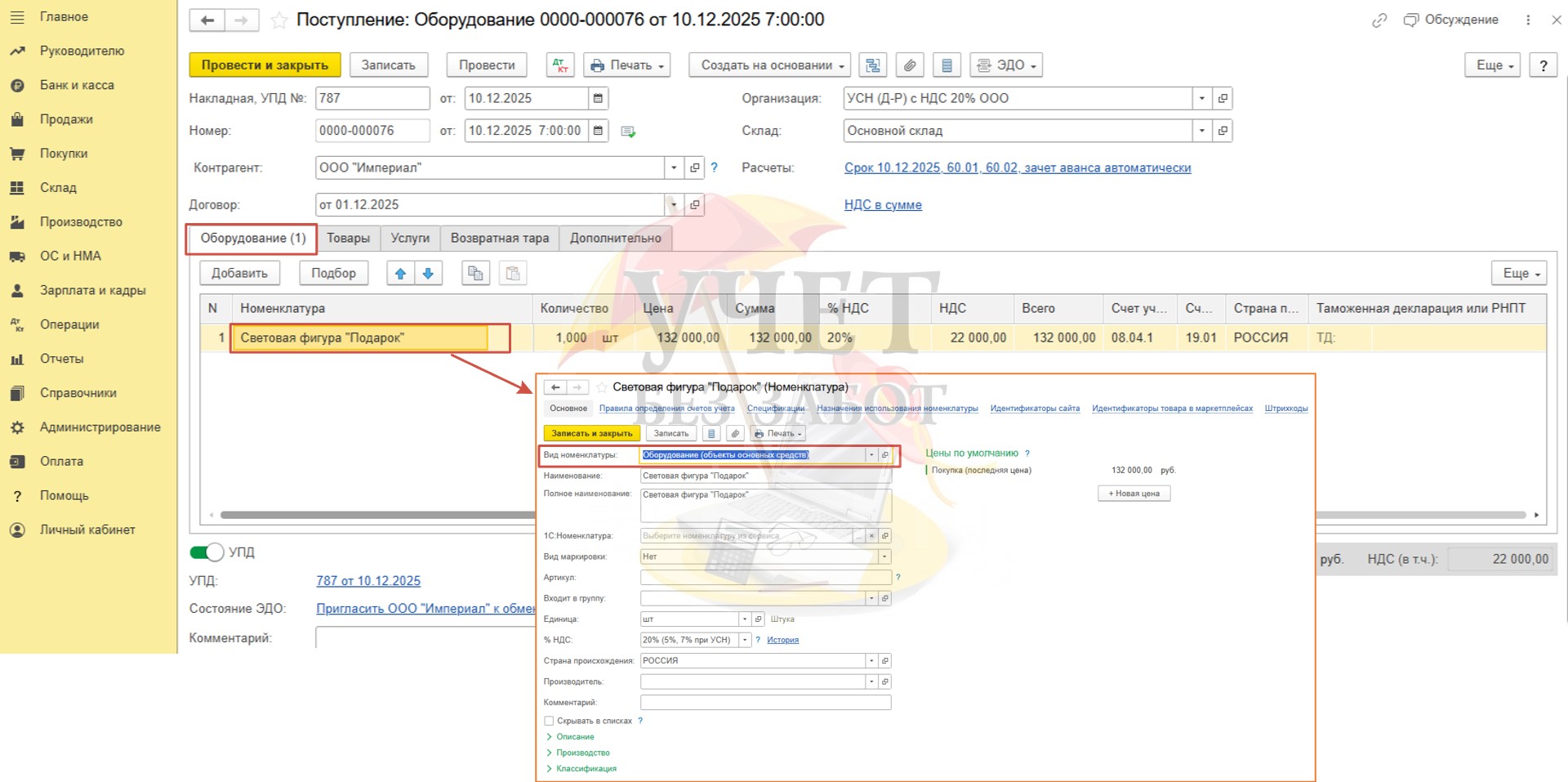Expand the Классификация section

pos(586,769)
